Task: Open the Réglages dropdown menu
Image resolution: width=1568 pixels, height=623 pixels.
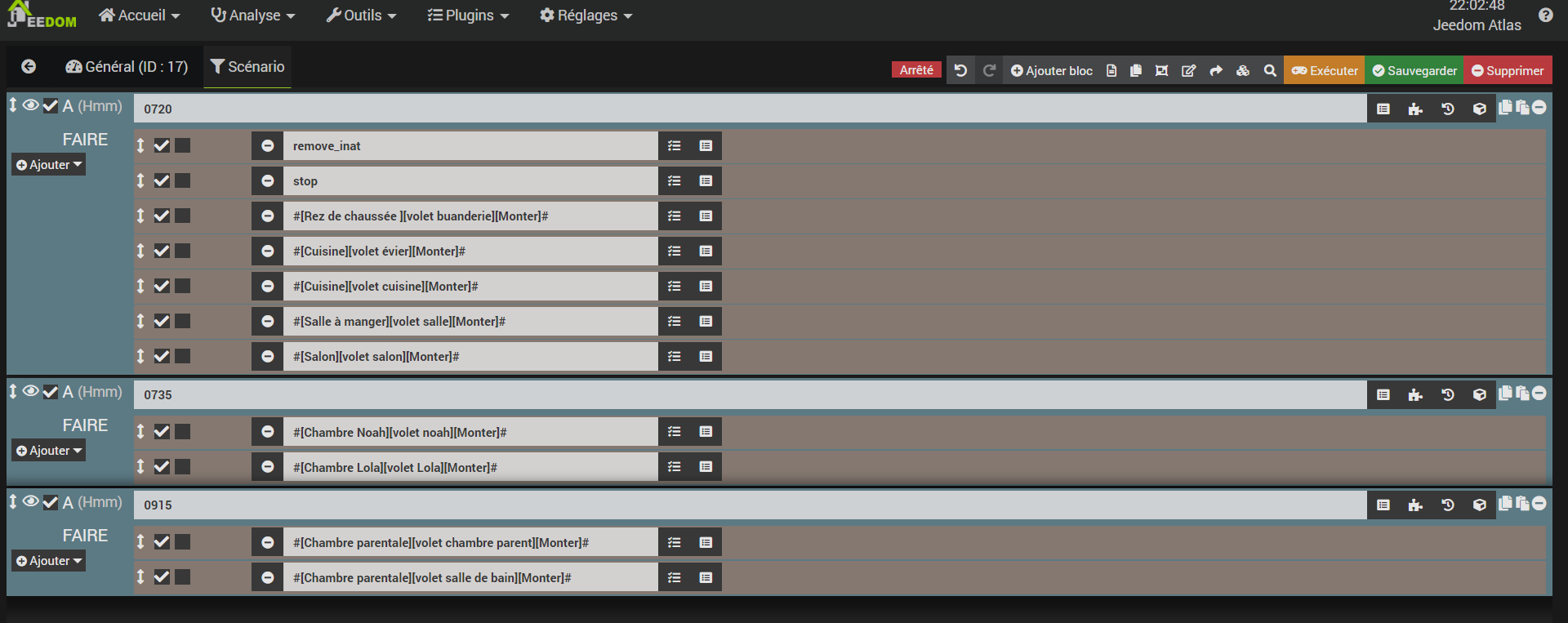Action: [x=586, y=16]
